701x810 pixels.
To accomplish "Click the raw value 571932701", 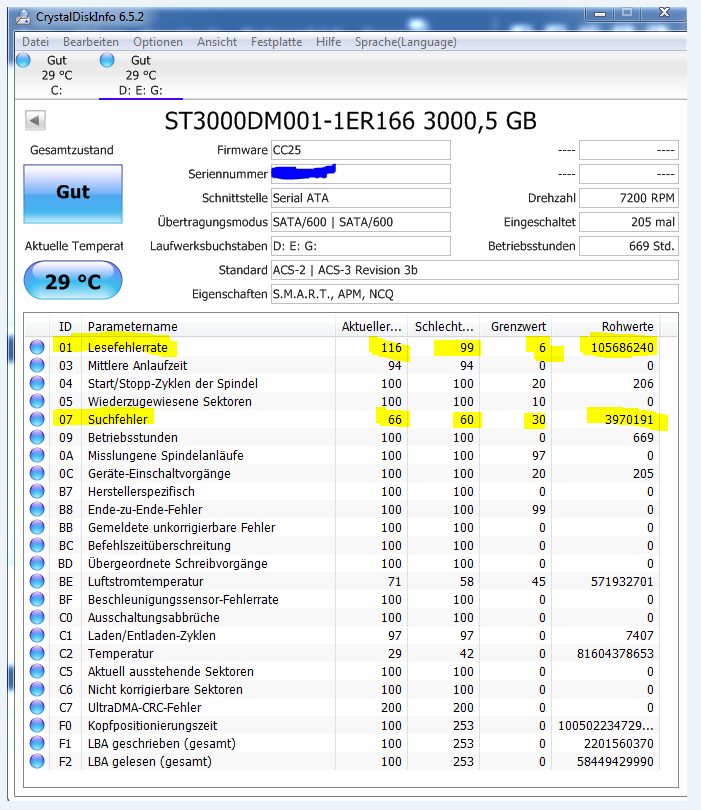I will (622, 582).
